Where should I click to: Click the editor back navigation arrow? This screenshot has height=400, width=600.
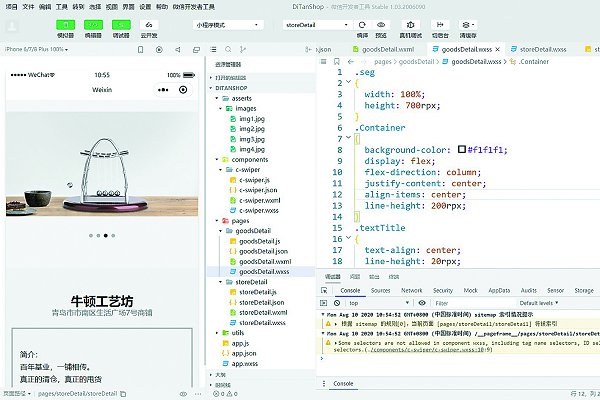click(350, 61)
